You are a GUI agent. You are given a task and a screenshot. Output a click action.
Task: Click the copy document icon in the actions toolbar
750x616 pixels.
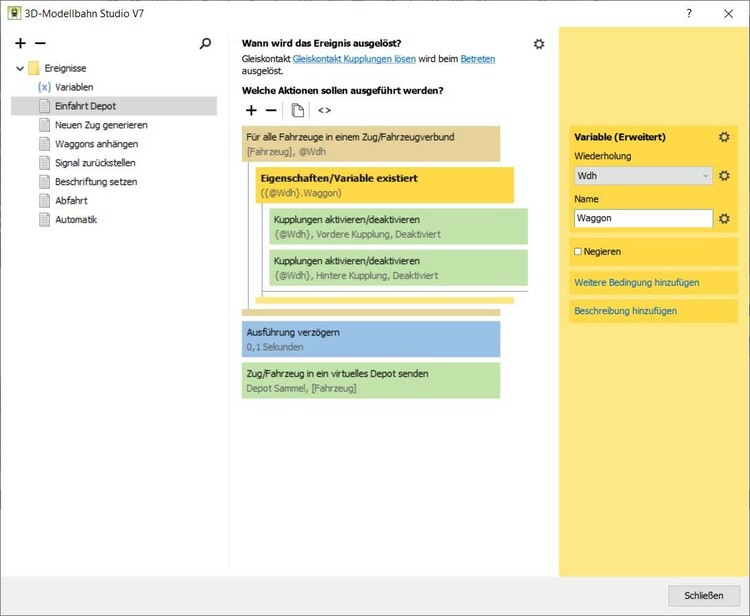298,110
